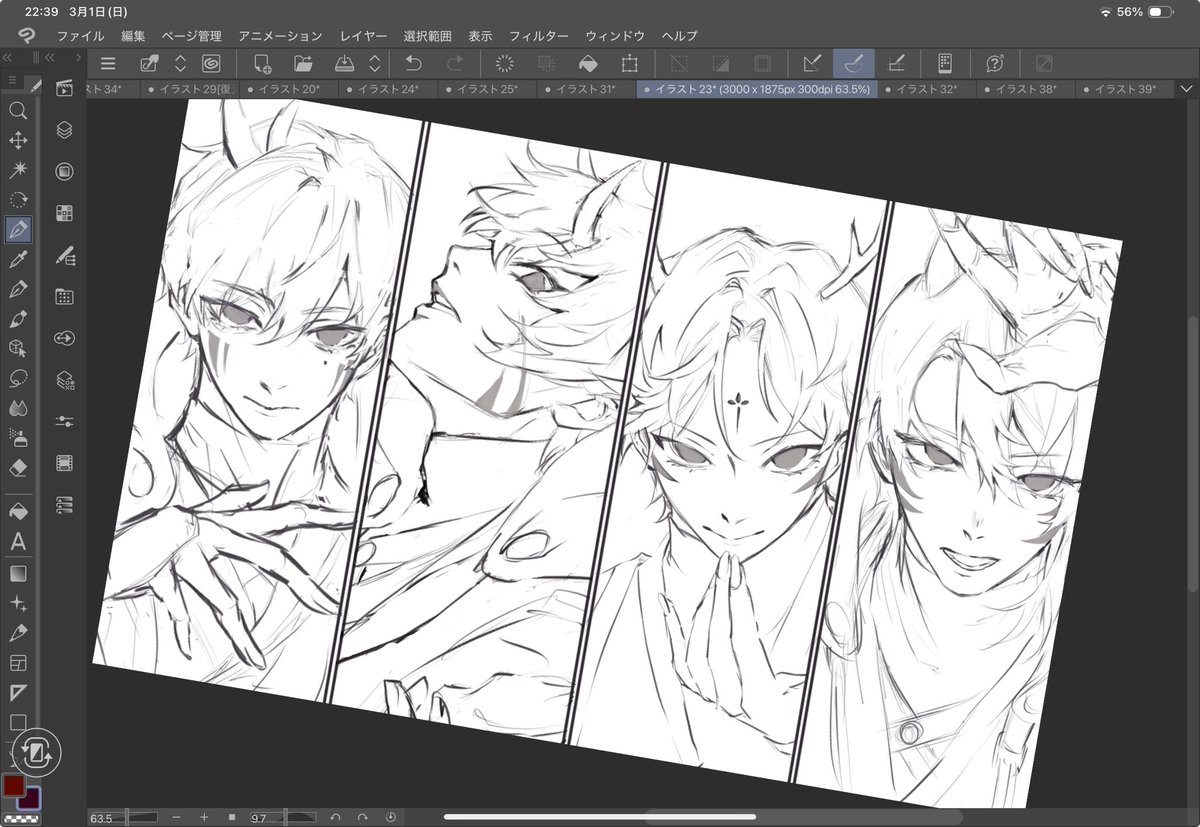Select the Gradient tool
The height and width of the screenshot is (827, 1200).
(18, 574)
